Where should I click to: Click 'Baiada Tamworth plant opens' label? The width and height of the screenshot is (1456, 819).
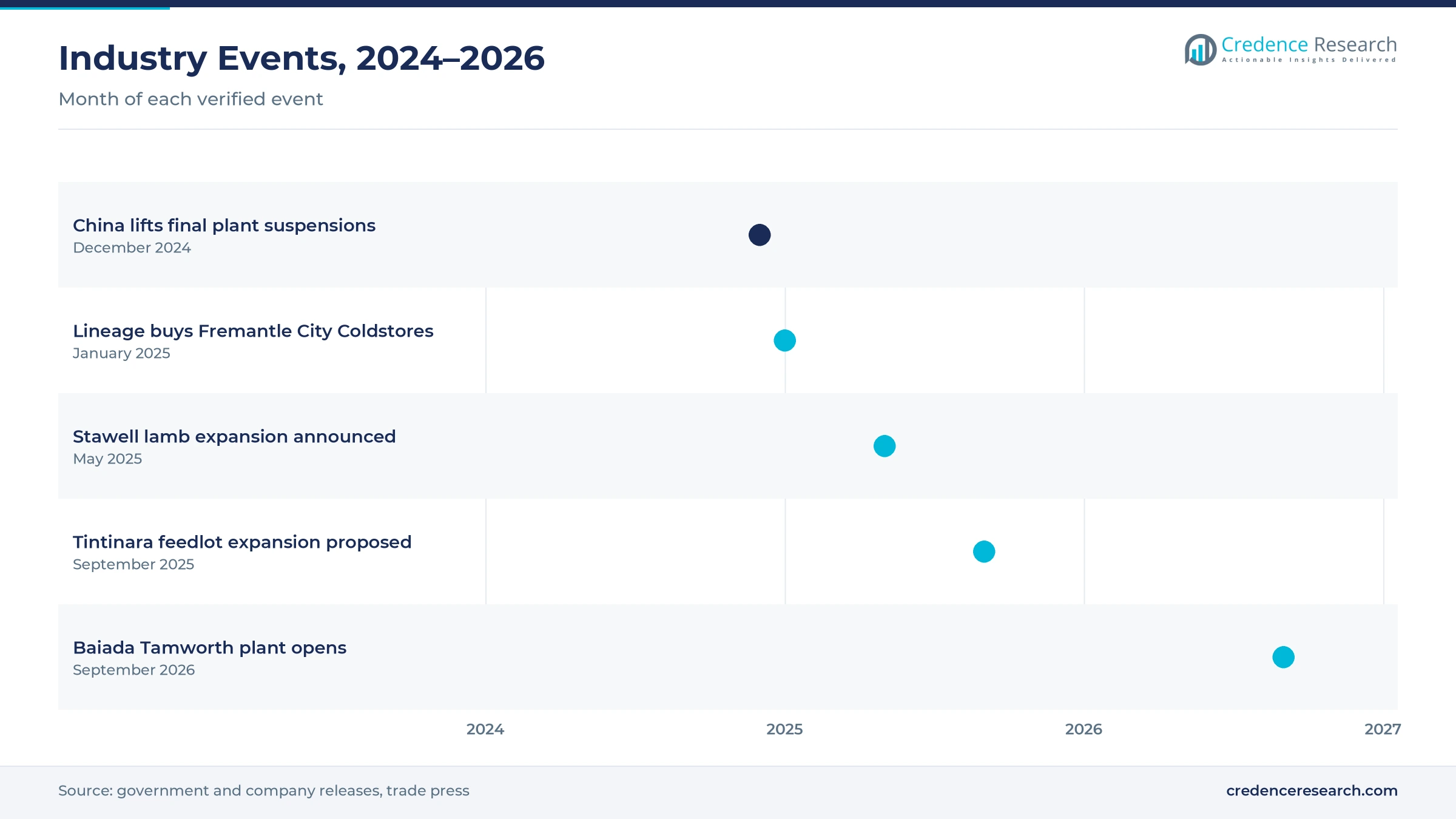209,648
